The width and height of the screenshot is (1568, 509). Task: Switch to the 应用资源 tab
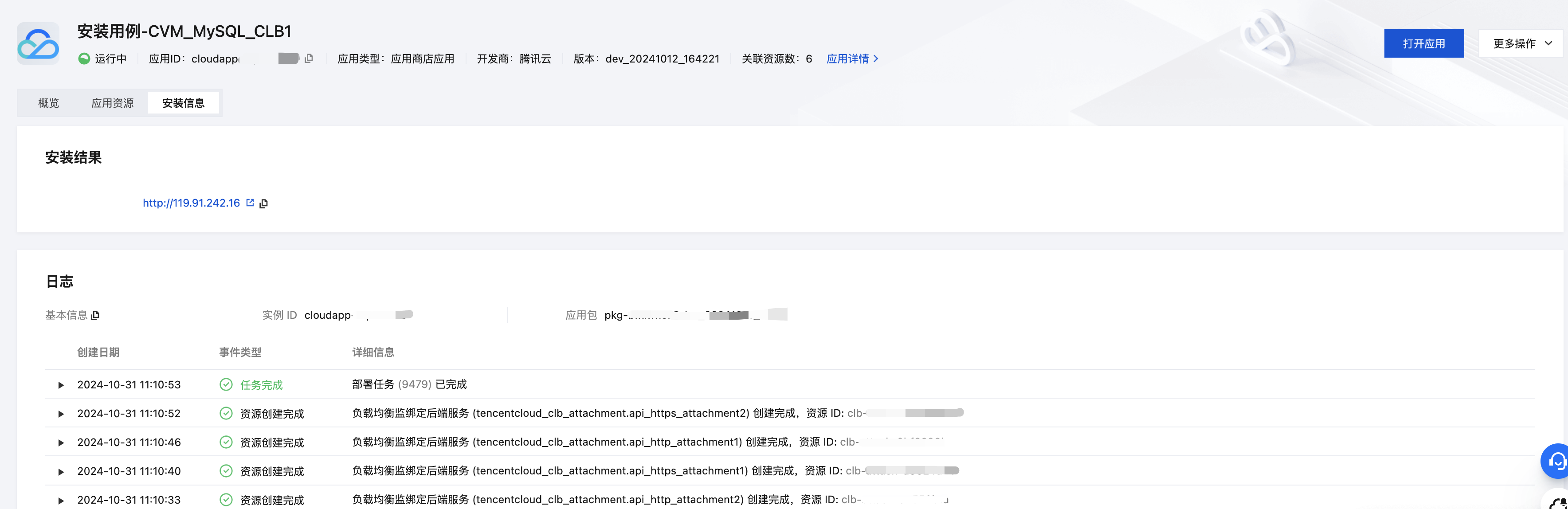coord(113,103)
